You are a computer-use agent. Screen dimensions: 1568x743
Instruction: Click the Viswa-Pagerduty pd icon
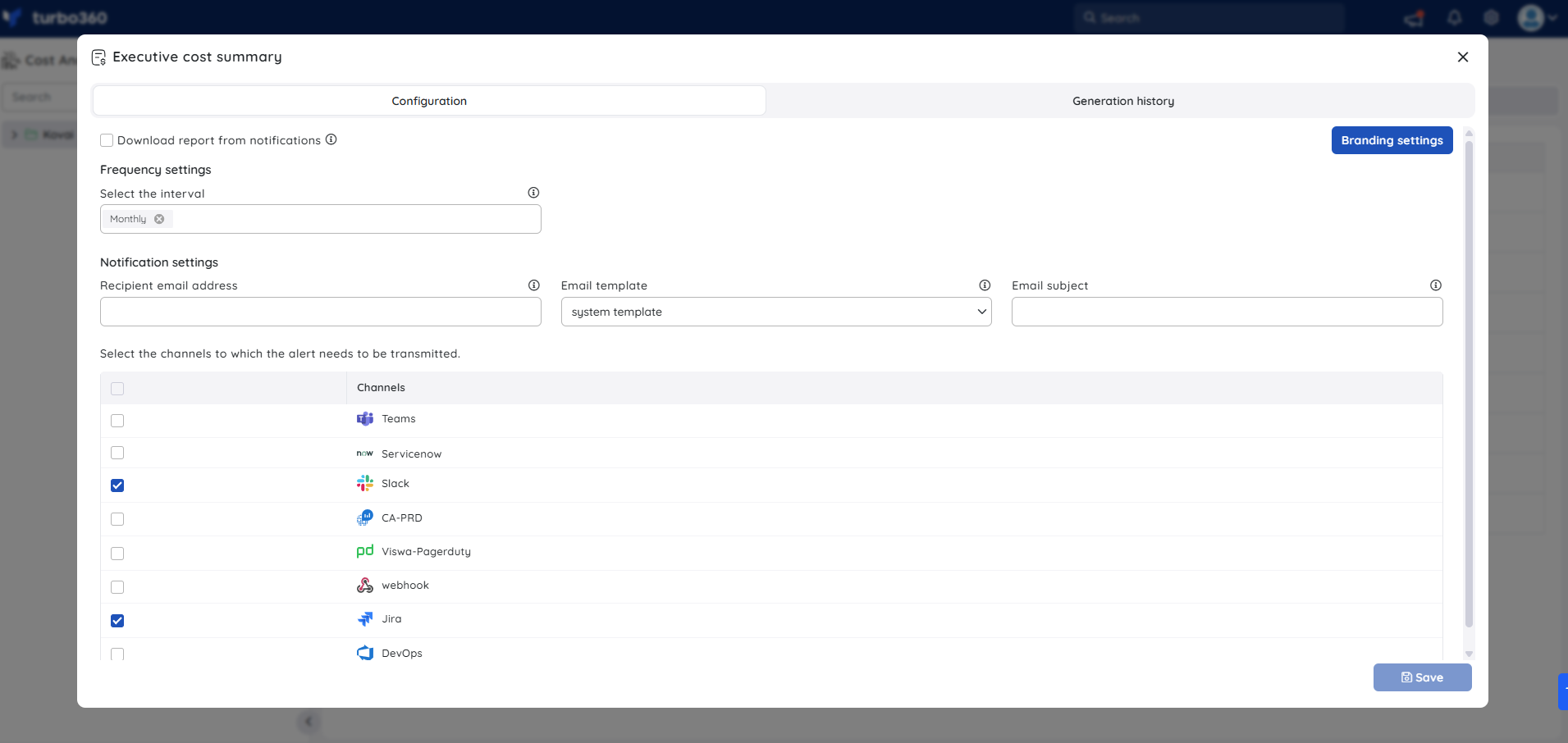pos(365,551)
